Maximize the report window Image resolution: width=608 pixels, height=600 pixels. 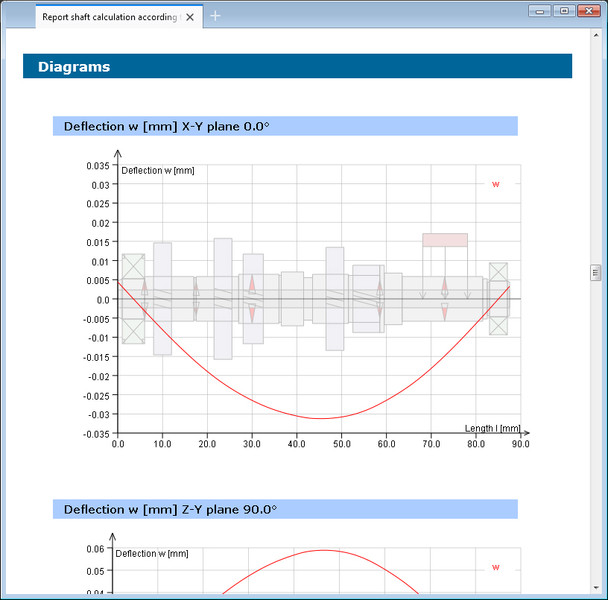pos(564,11)
